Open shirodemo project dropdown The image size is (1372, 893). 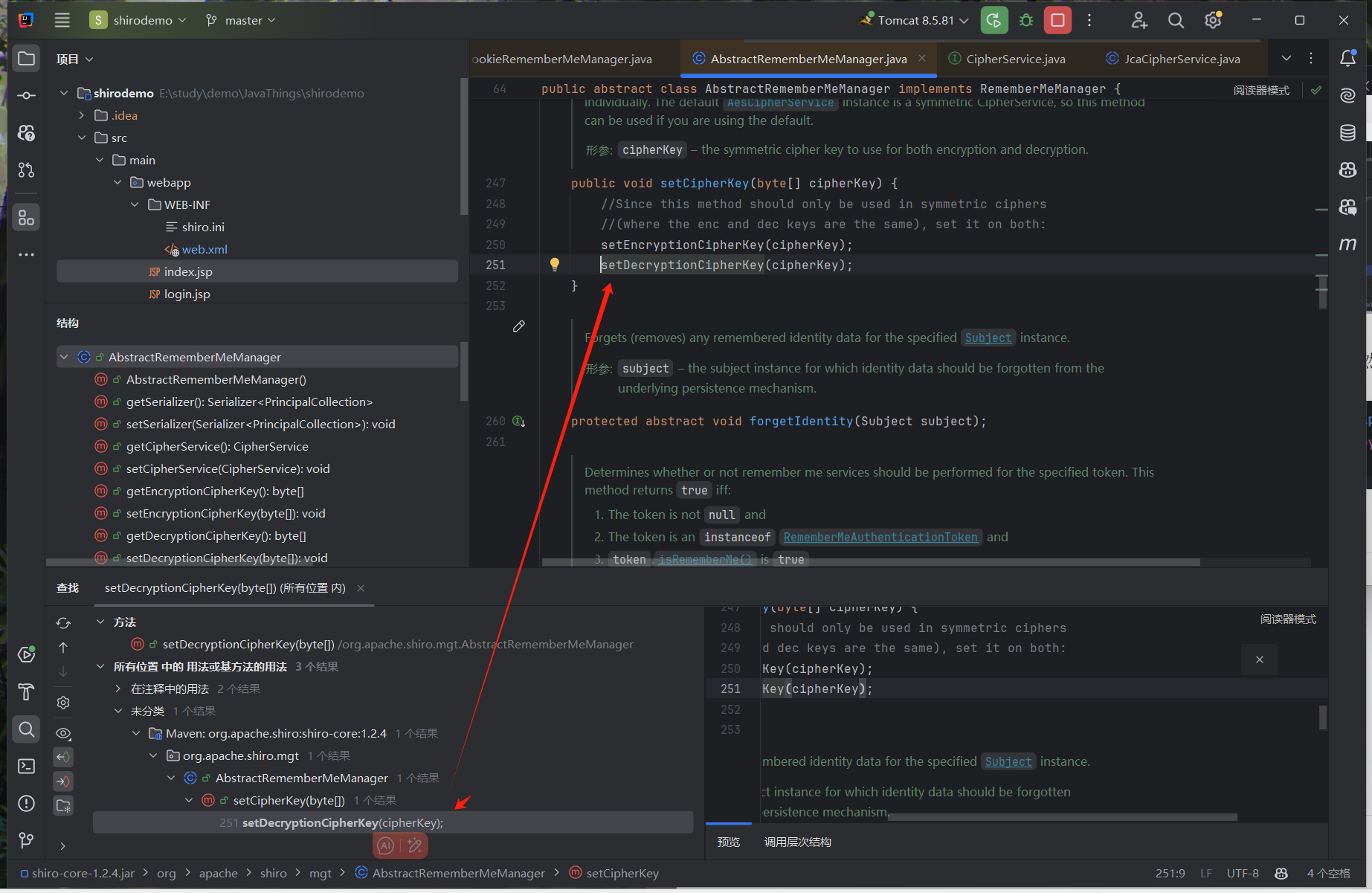(x=138, y=20)
